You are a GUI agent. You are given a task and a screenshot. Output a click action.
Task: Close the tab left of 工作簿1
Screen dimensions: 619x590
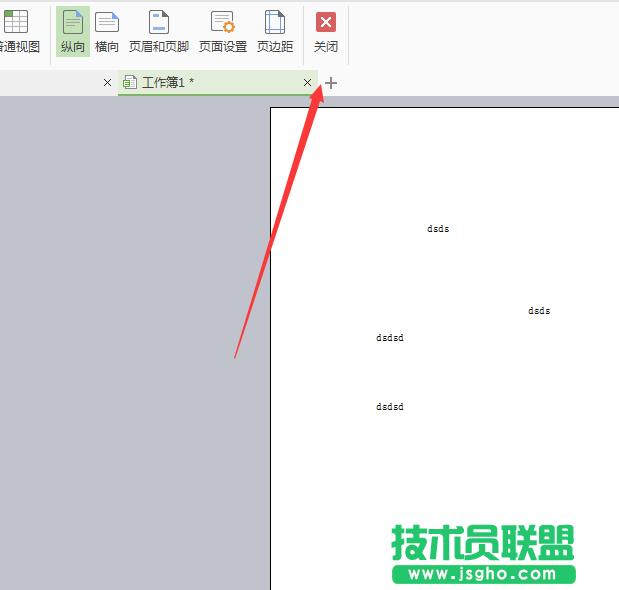pos(107,82)
